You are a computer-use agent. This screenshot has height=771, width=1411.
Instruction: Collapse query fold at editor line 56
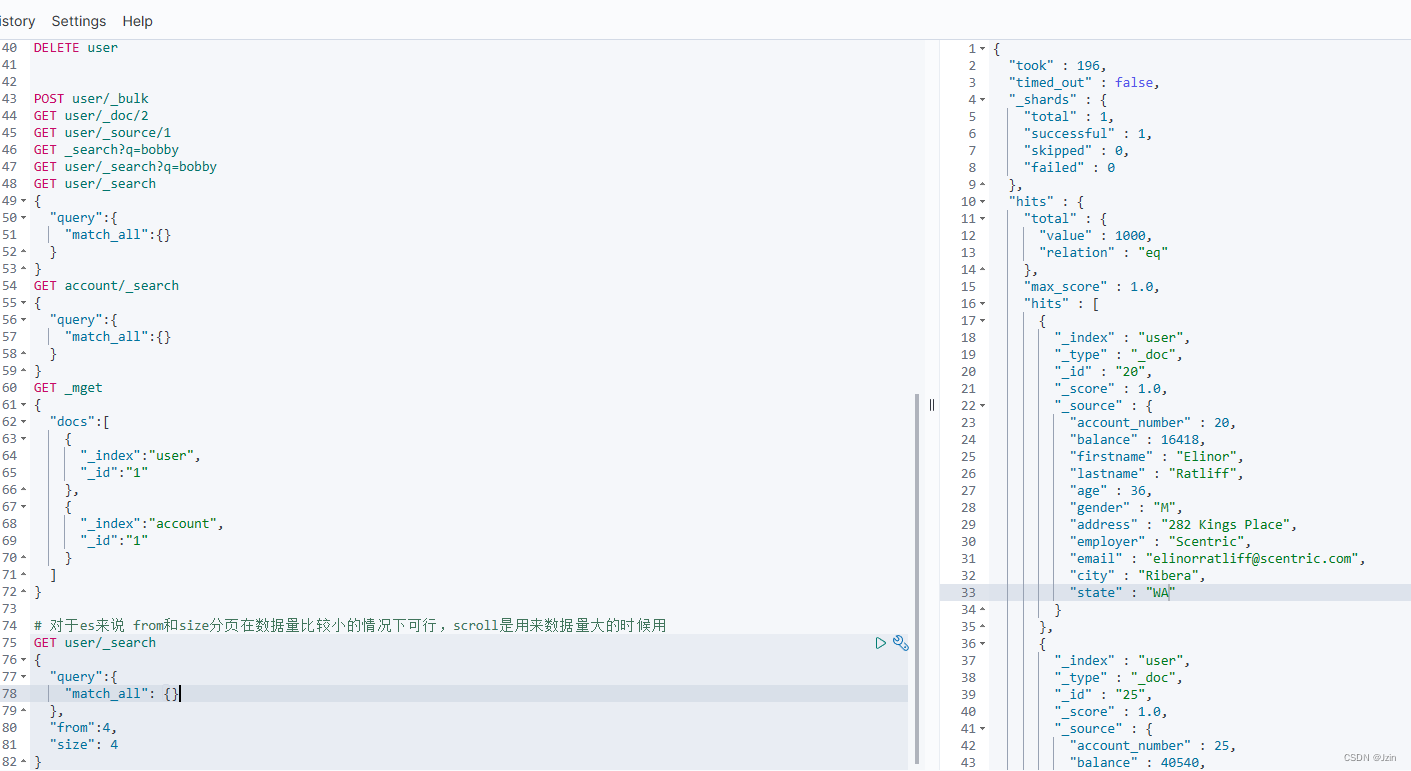24,320
